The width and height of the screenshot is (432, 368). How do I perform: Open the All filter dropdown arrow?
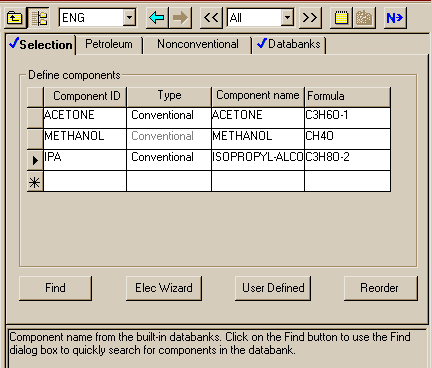pyautogui.click(x=287, y=17)
